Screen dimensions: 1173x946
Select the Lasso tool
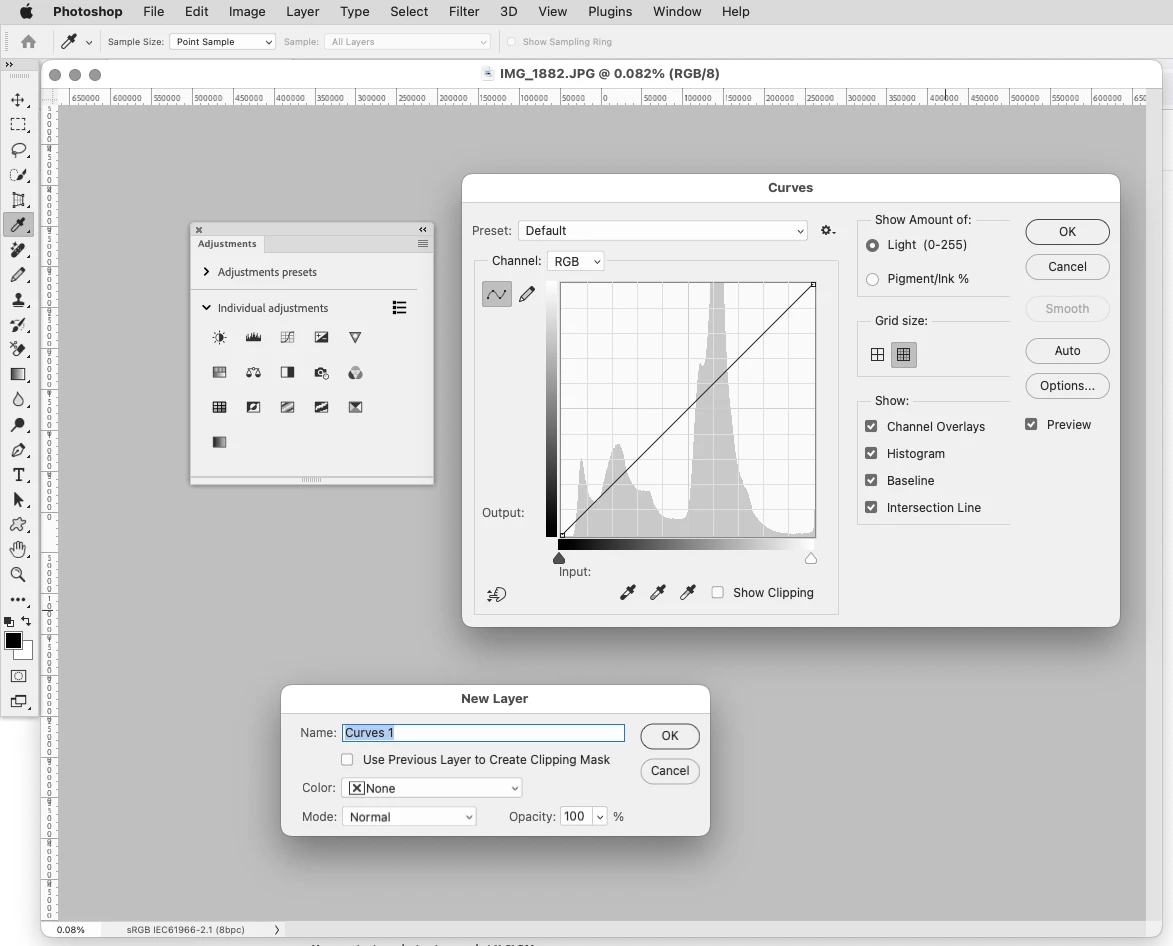(x=18, y=150)
